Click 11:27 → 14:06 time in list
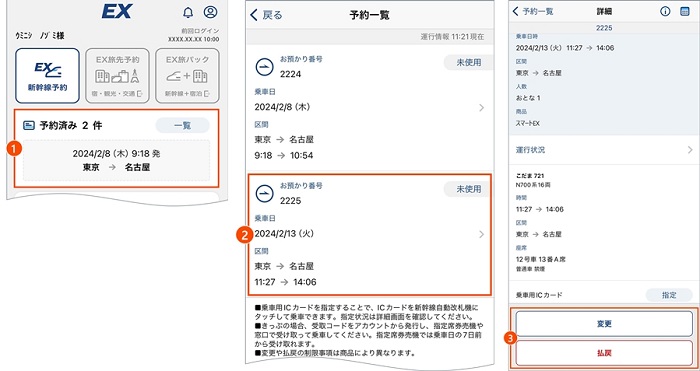This screenshot has height=371, width=700. point(285,282)
